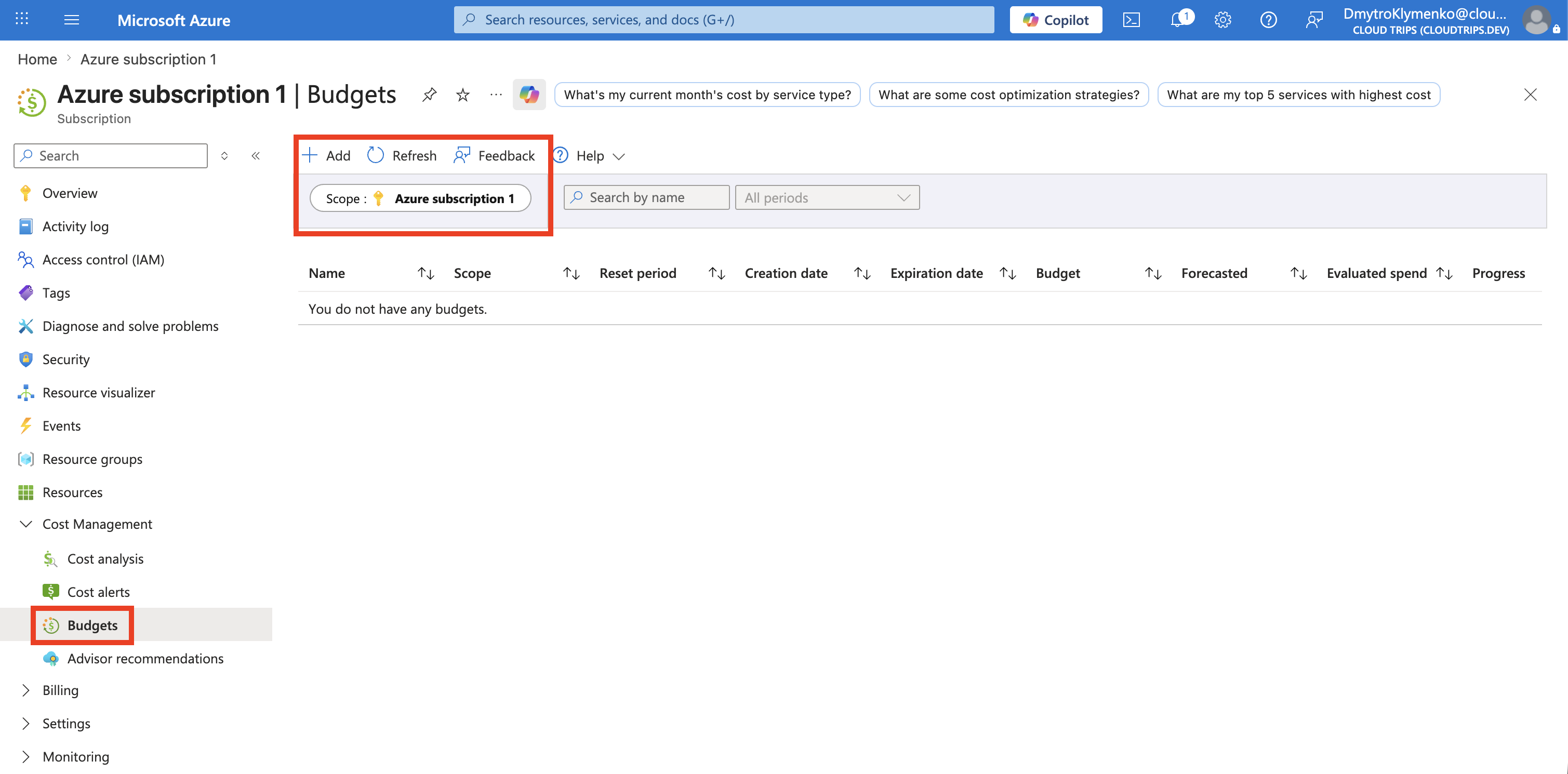Click the Add budget button

(x=326, y=155)
